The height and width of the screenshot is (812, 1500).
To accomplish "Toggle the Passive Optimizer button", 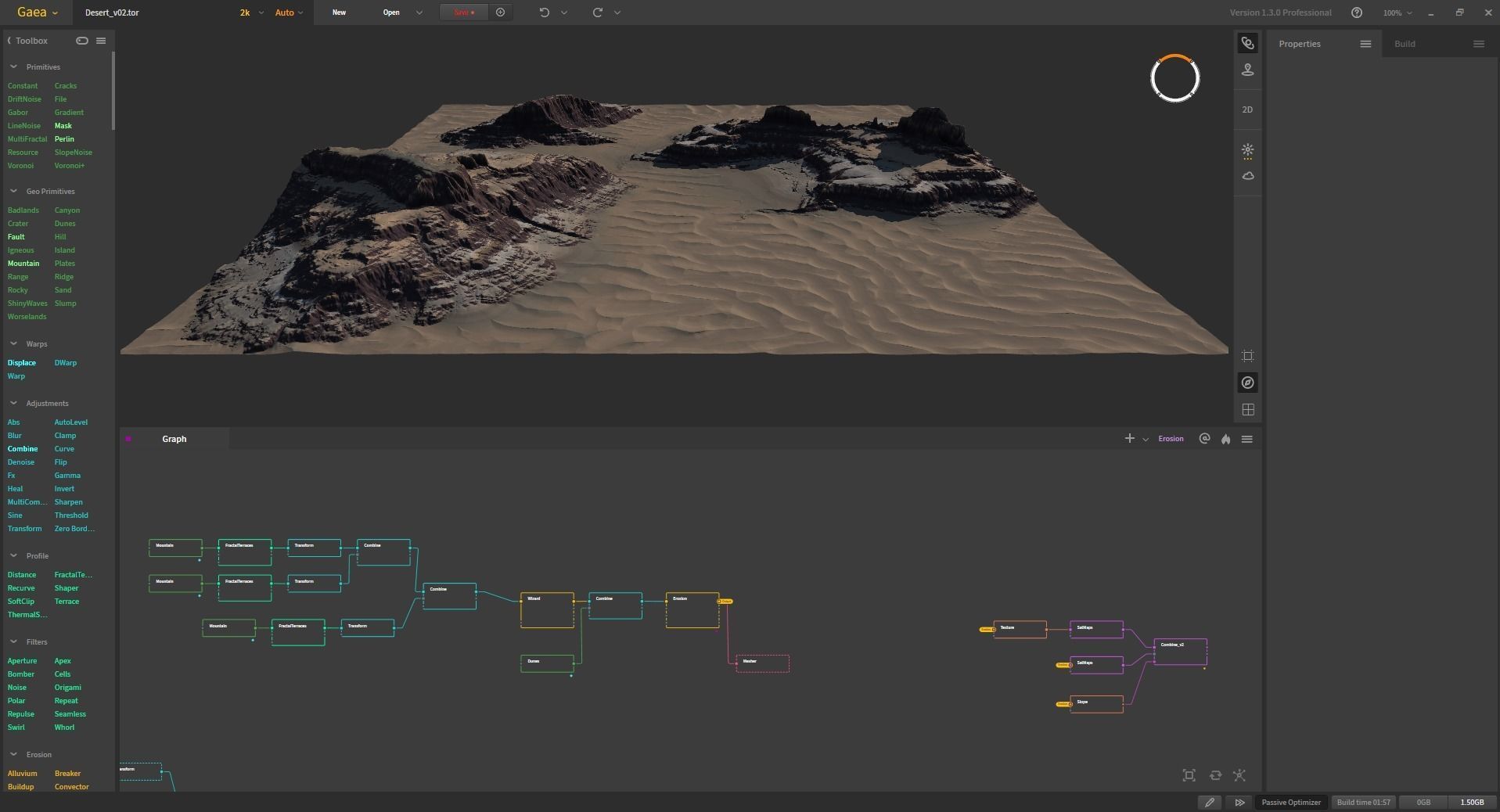I will point(1291,802).
